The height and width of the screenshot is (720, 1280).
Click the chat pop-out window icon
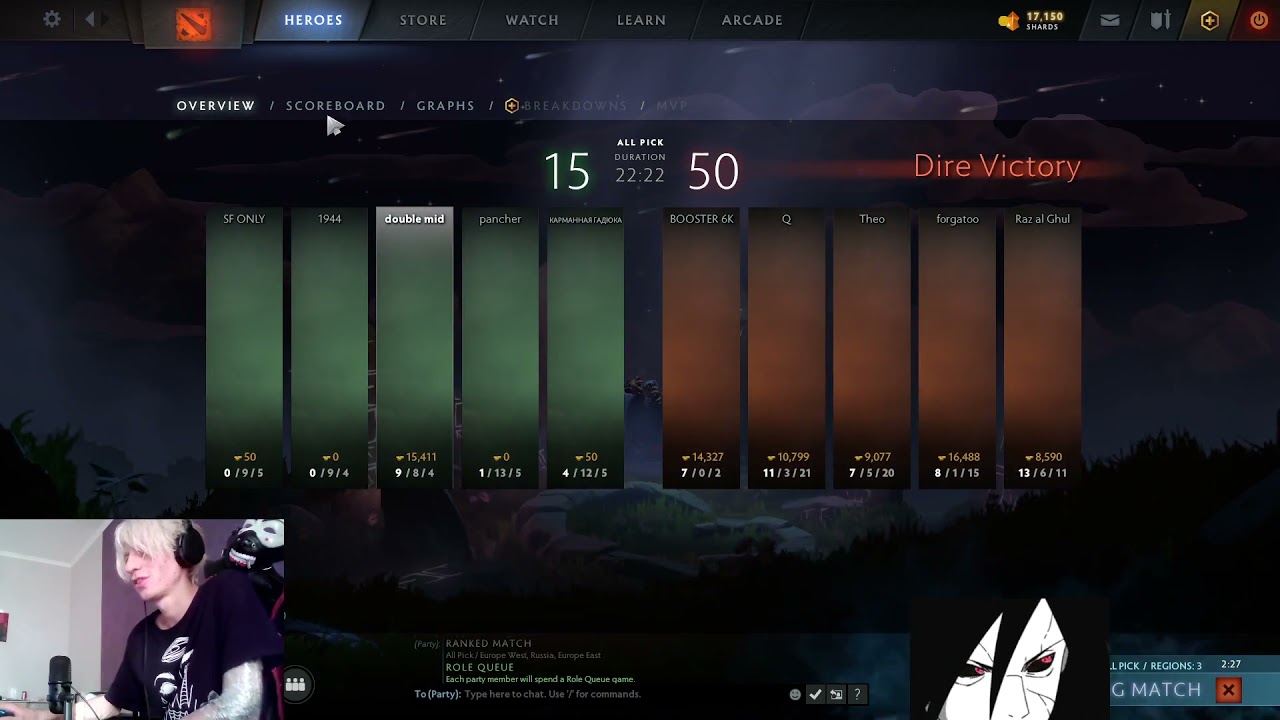(x=836, y=694)
